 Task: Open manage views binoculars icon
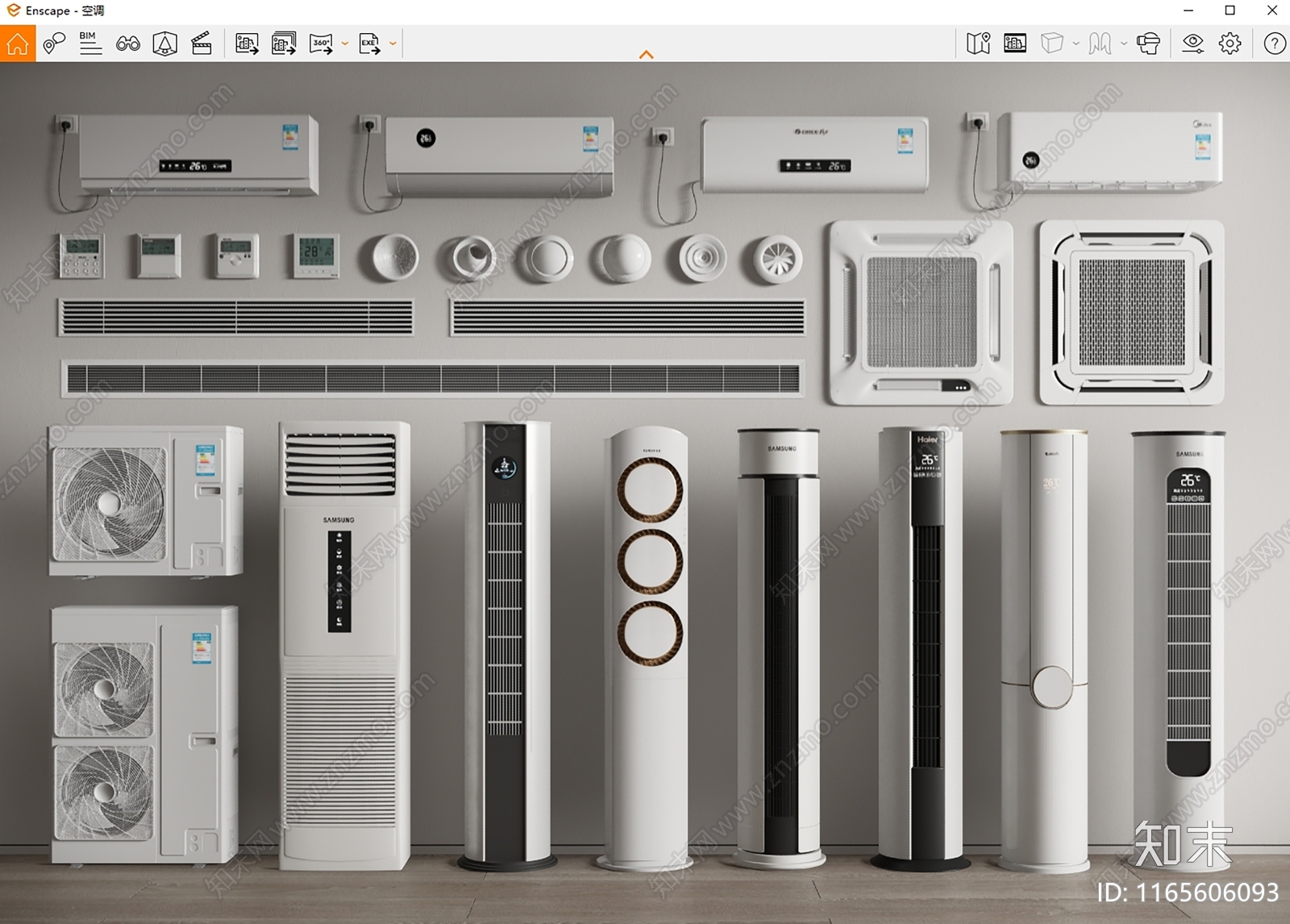pyautogui.click(x=128, y=44)
